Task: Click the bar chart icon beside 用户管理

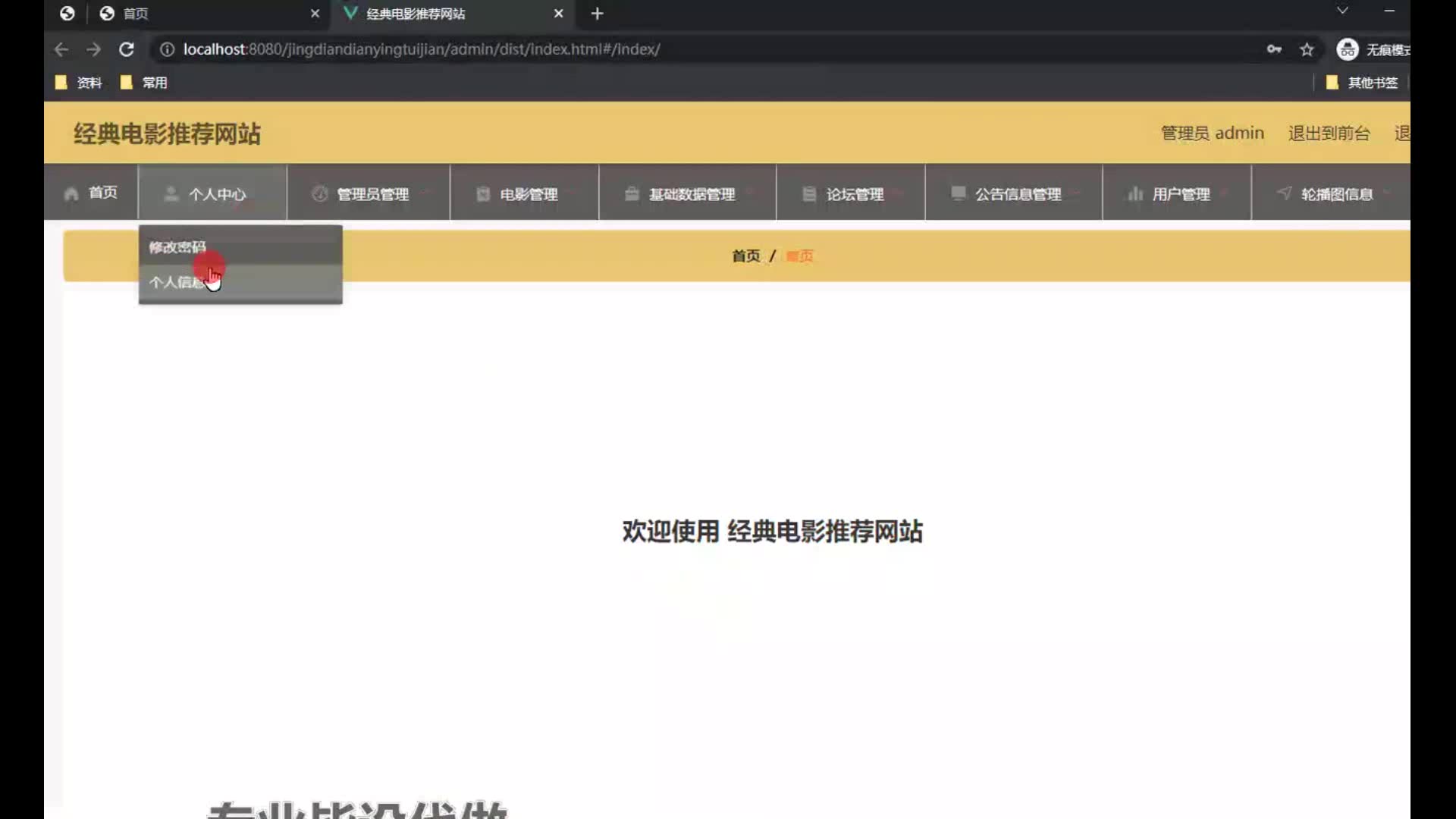Action: [1135, 194]
